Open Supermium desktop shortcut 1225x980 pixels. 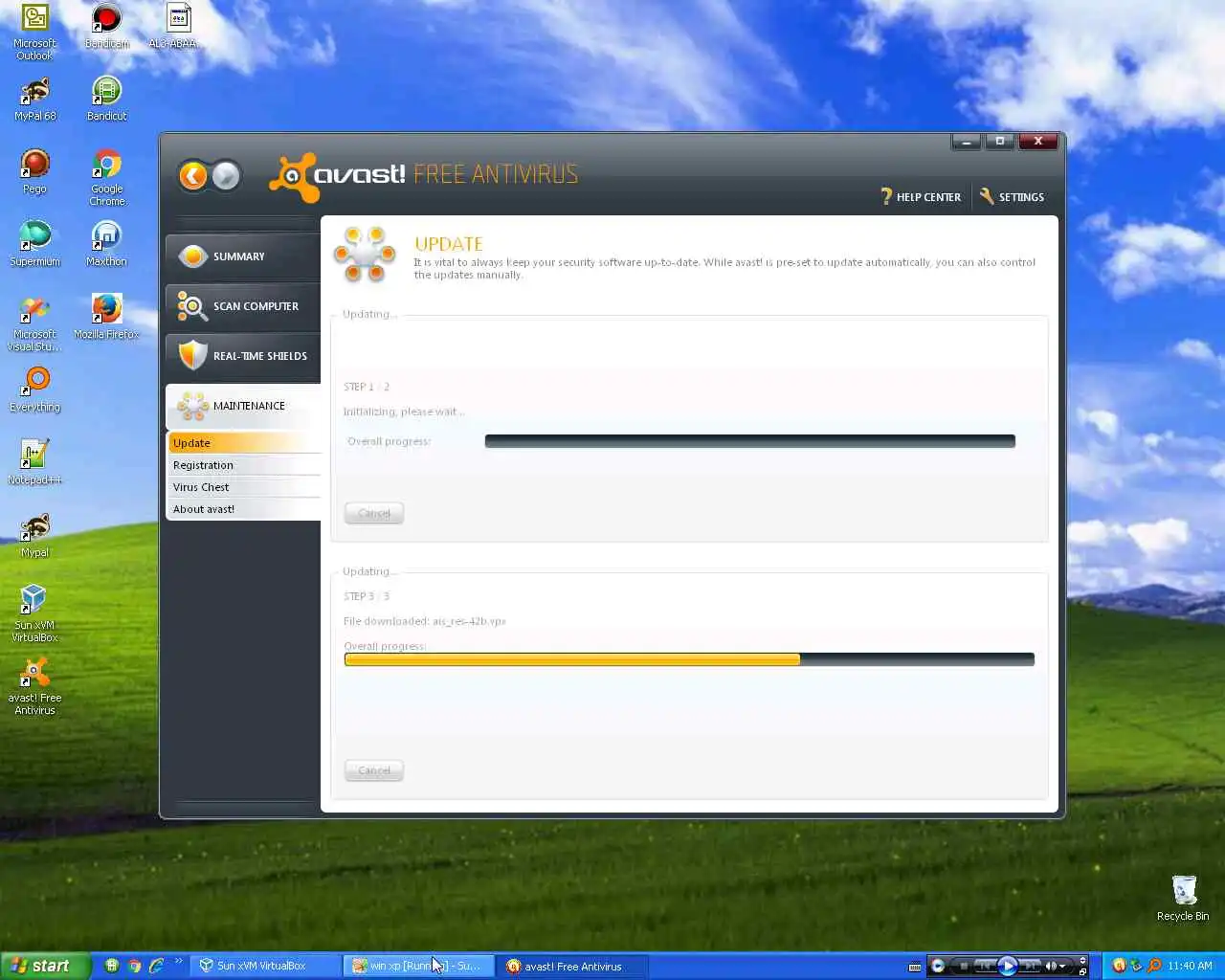34,245
